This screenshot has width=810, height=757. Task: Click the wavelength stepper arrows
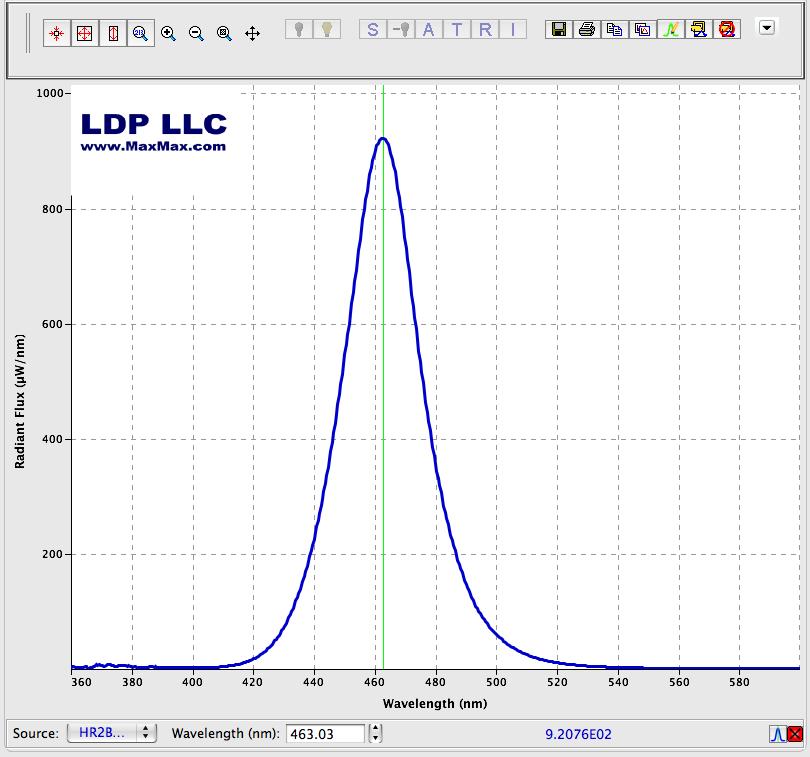click(375, 733)
